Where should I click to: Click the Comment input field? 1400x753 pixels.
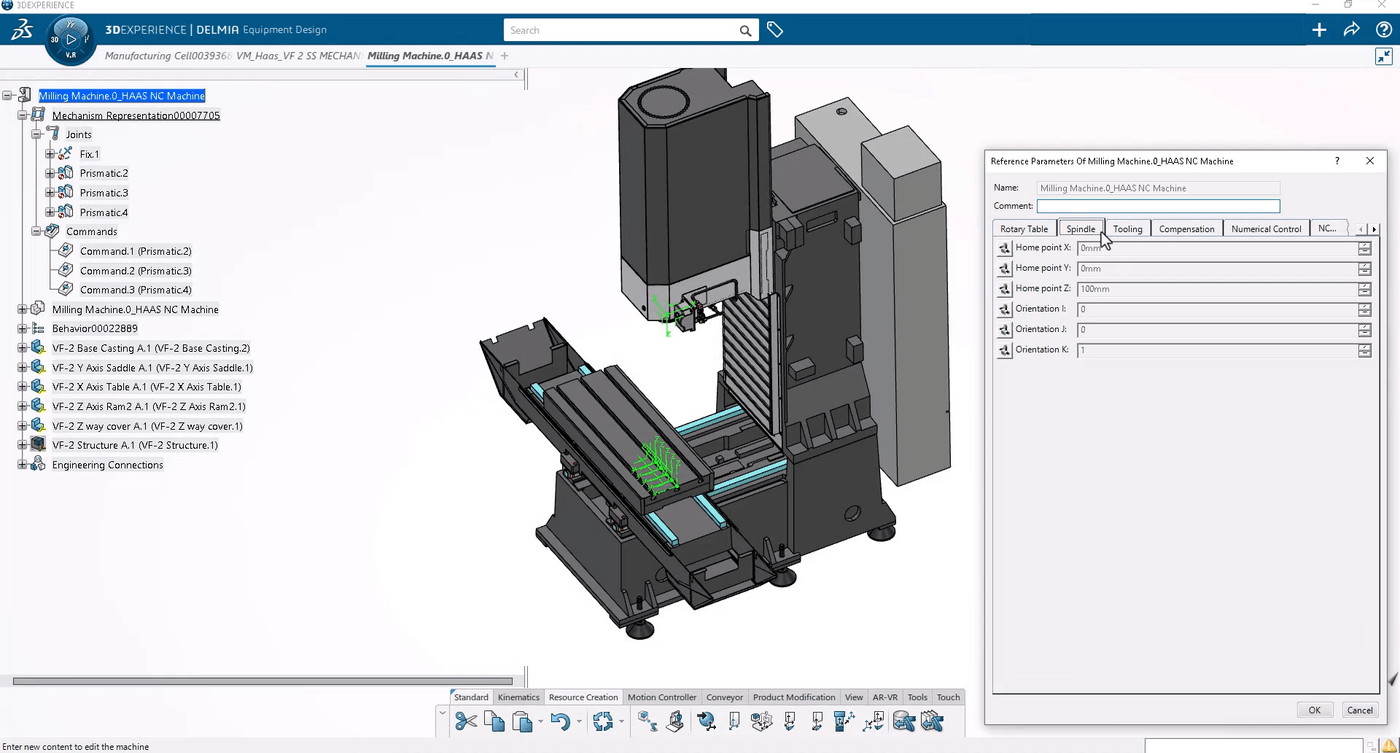pyautogui.click(x=1157, y=206)
